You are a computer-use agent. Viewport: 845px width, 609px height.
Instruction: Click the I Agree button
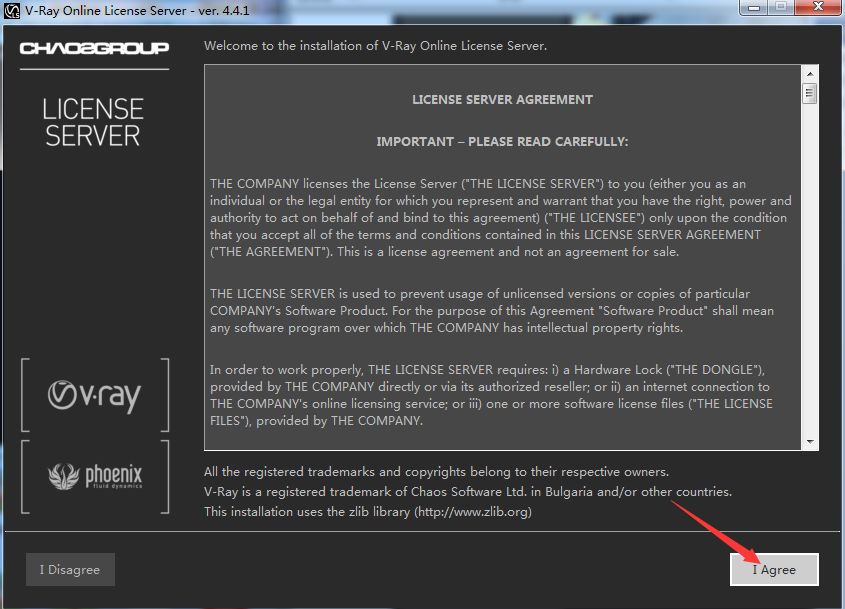(x=774, y=569)
